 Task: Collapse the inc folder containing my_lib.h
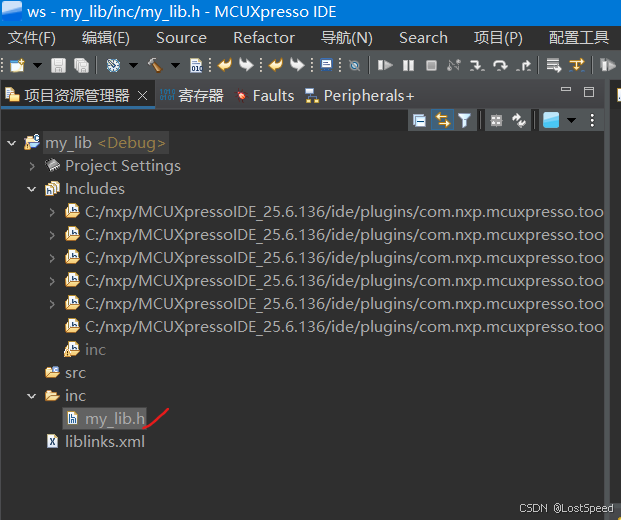click(32, 396)
